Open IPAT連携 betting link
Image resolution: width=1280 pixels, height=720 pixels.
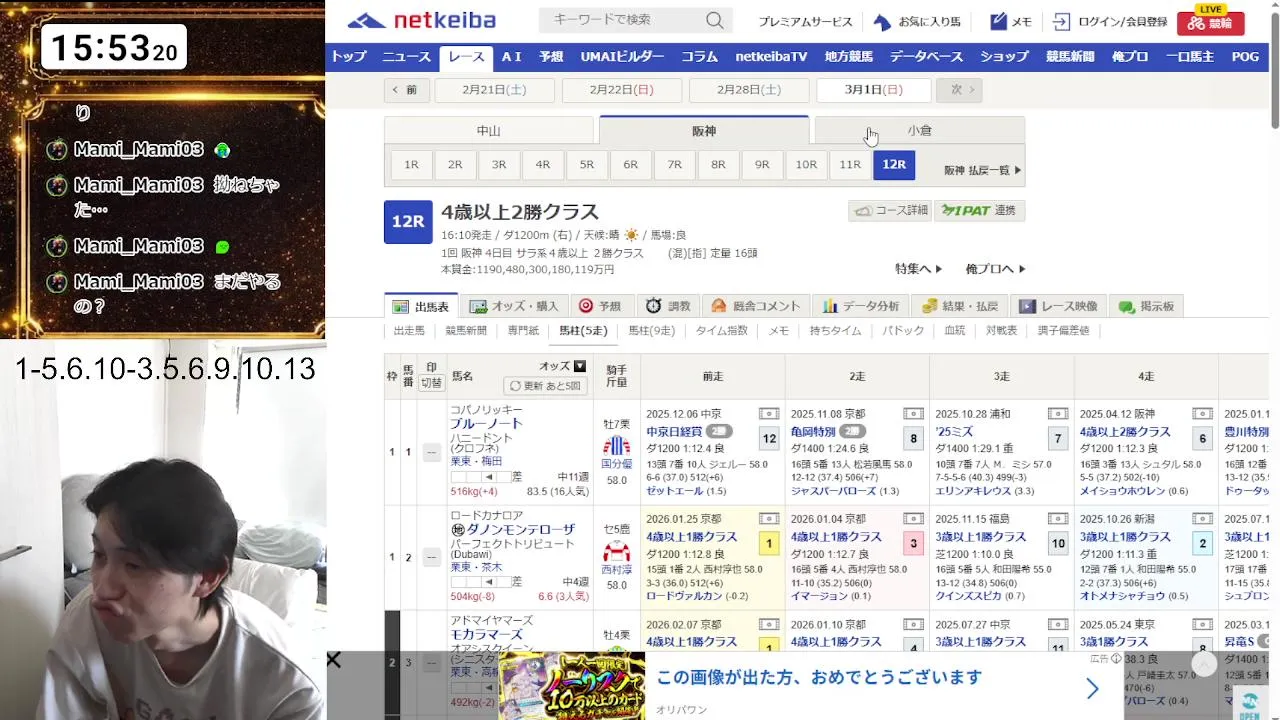pyautogui.click(x=979, y=210)
